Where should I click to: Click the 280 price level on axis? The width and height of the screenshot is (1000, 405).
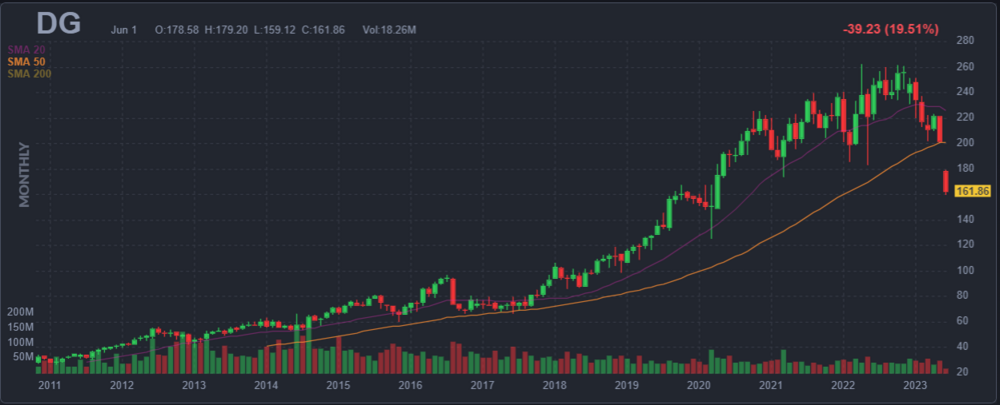click(965, 41)
